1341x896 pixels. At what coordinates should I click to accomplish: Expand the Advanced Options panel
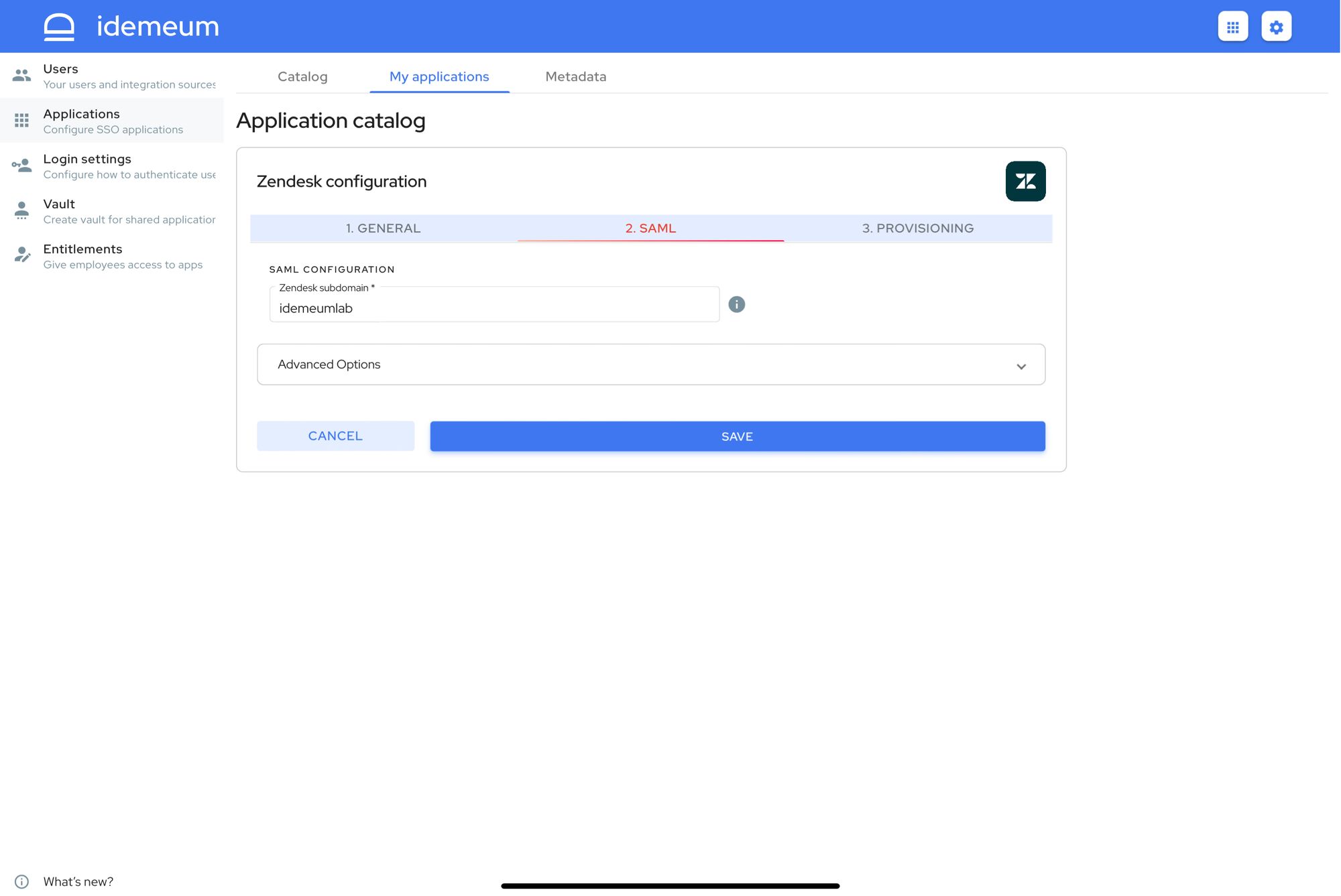(650, 365)
